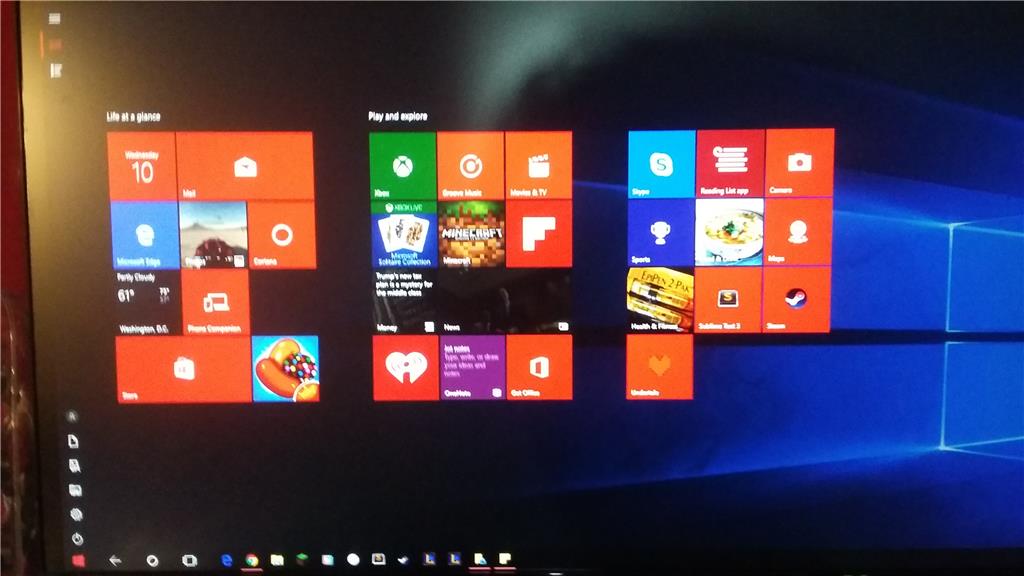Open the OneNote tile
The width and height of the screenshot is (1024, 576).
tap(473, 368)
